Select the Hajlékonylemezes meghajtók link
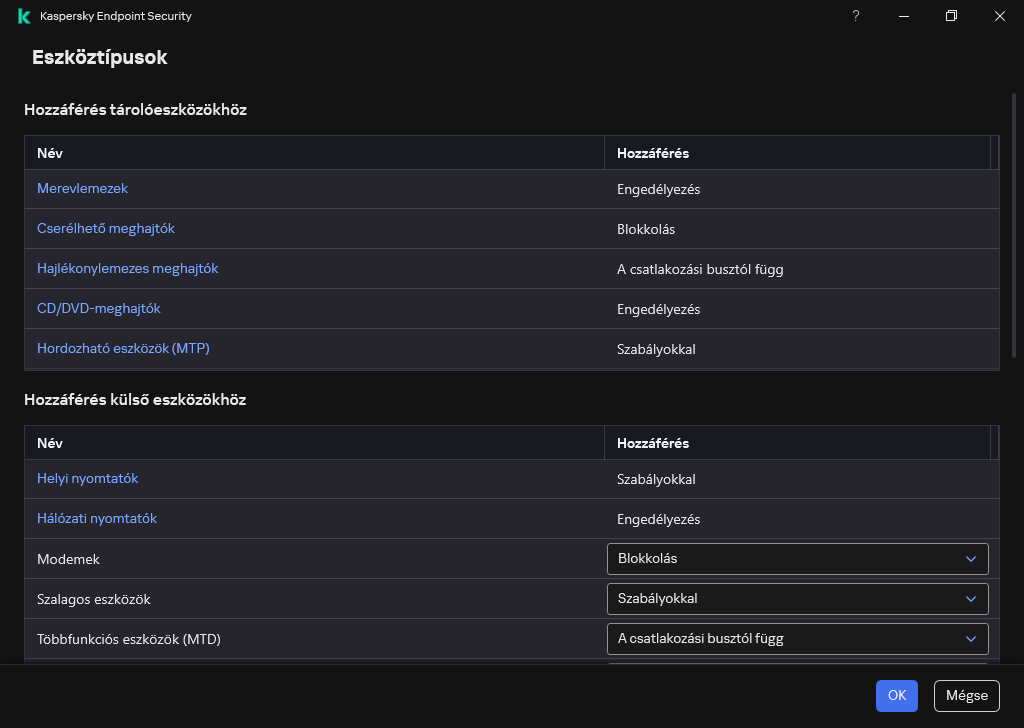This screenshot has height=728, width=1024. pyautogui.click(x=127, y=268)
